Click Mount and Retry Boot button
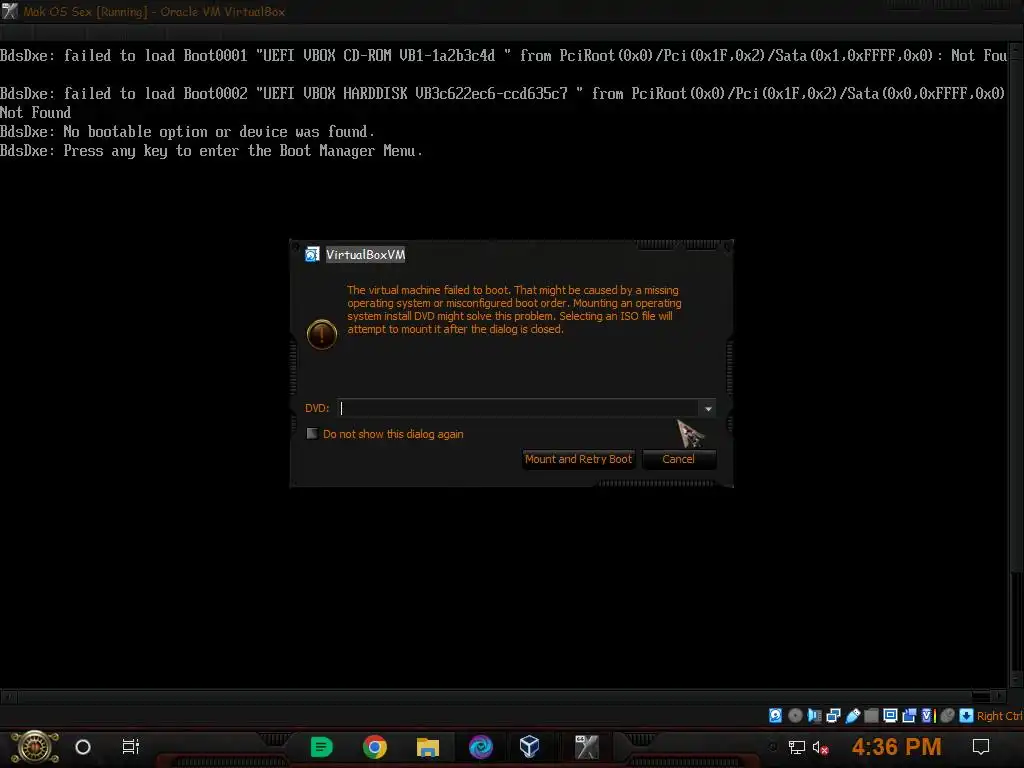 [579, 459]
